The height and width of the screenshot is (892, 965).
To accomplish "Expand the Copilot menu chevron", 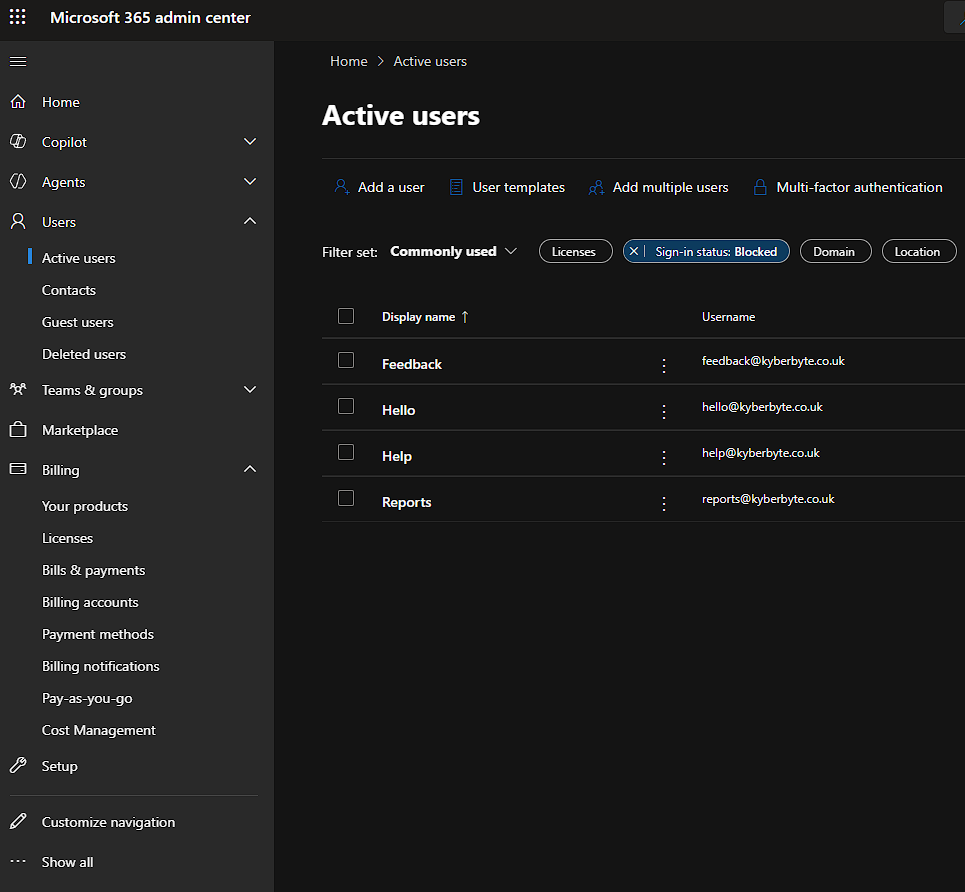I will click(x=250, y=141).
